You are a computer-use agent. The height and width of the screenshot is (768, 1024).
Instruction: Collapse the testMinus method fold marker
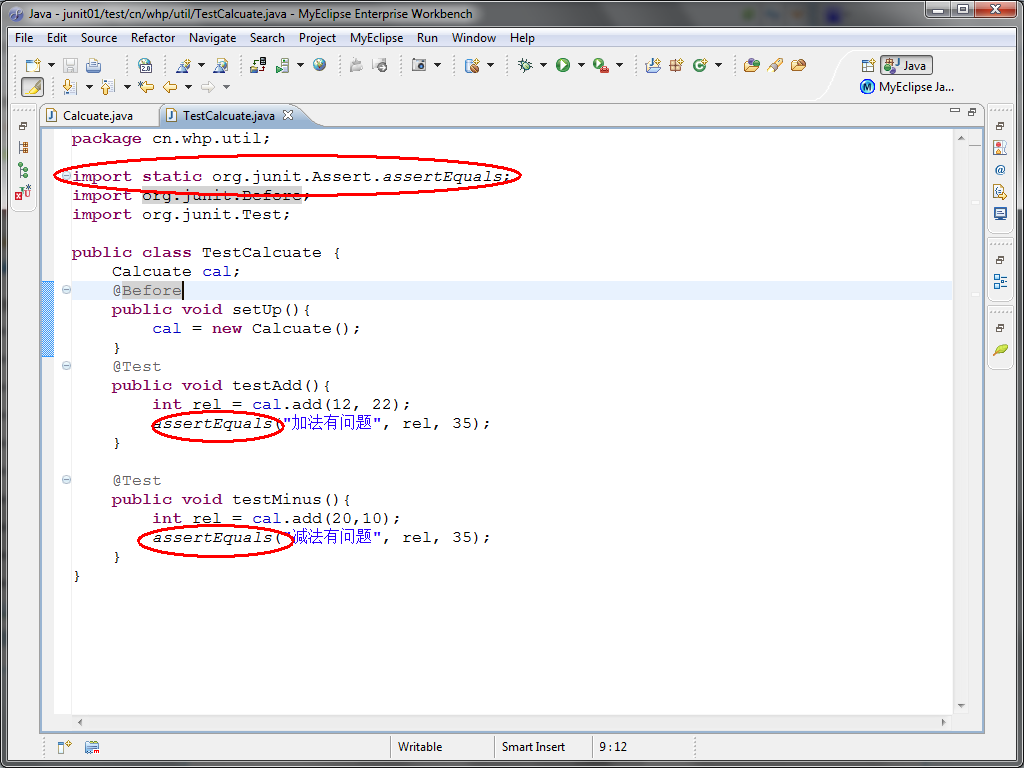coord(66,480)
